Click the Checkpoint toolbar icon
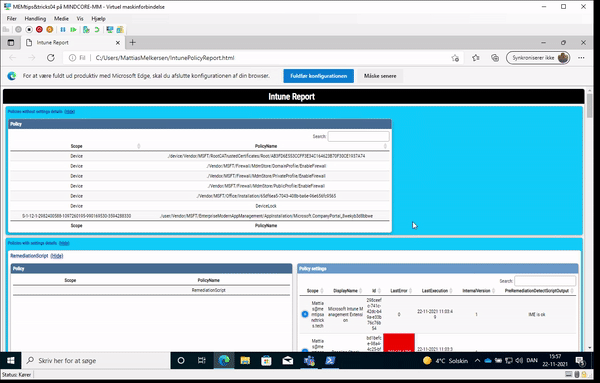This screenshot has width=600, height=383. coord(86,29)
